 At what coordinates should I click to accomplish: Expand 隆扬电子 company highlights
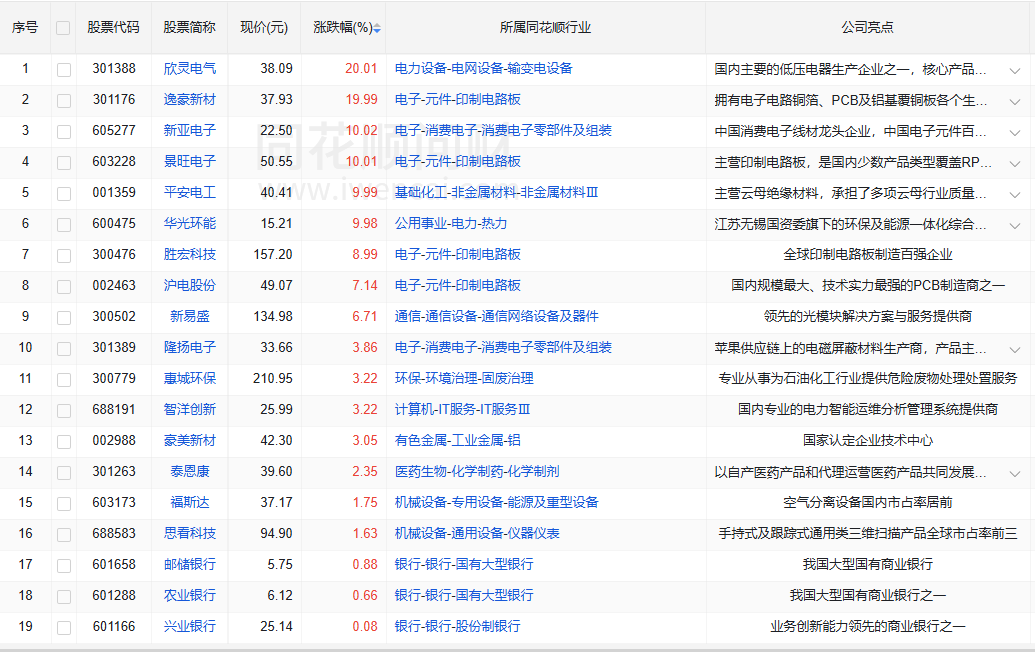[1015, 350]
